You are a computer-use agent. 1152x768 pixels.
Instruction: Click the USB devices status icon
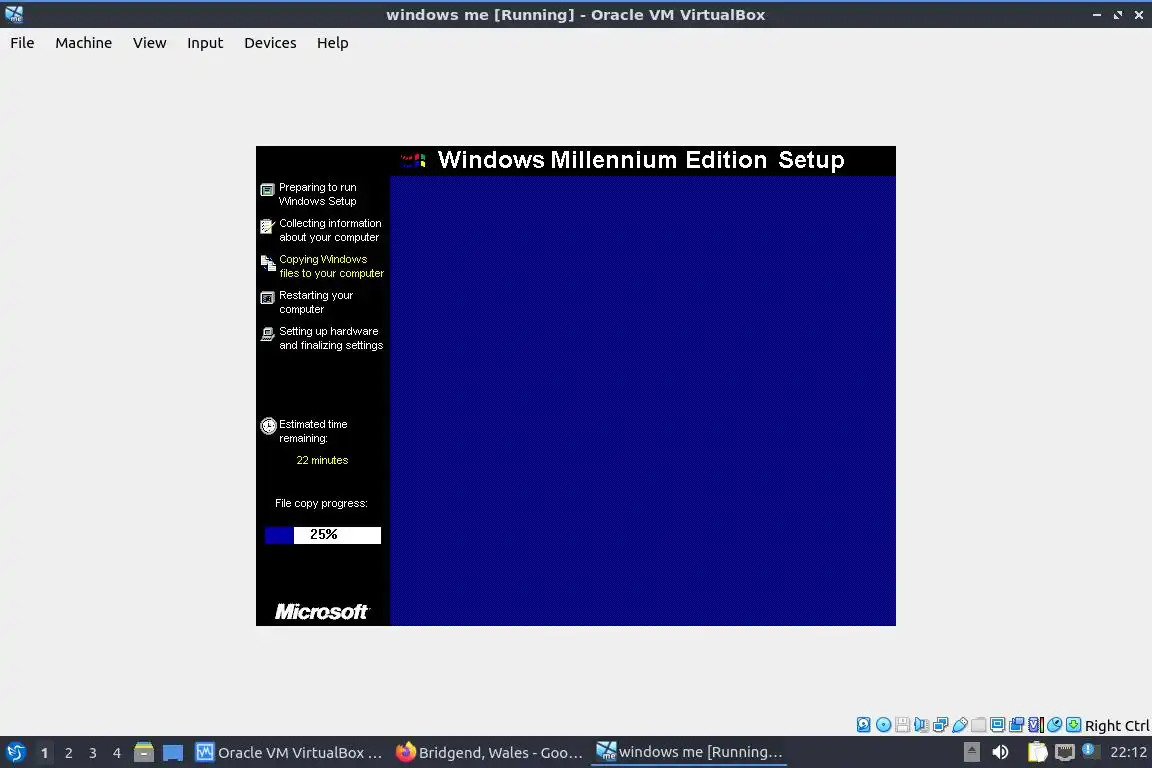tap(960, 725)
